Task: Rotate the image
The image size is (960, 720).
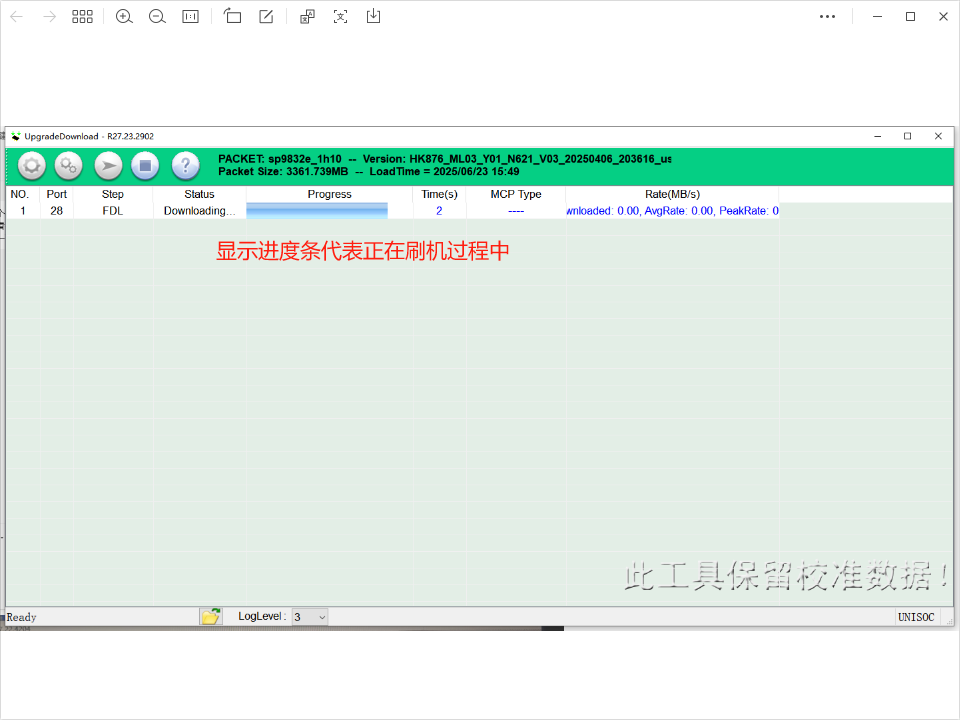Action: point(233,17)
